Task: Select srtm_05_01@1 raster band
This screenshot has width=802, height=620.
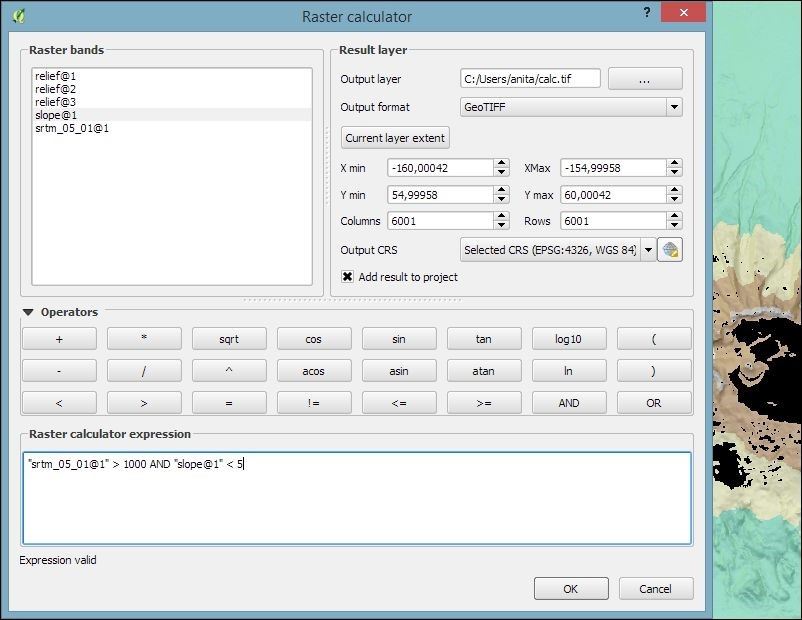Action: point(71,128)
